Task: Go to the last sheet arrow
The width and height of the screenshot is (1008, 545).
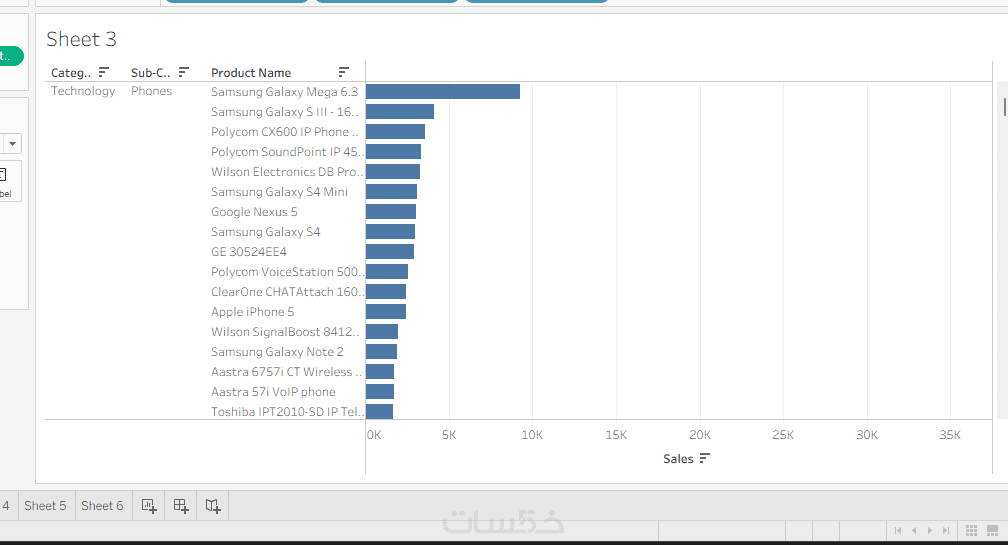Action: [x=946, y=530]
